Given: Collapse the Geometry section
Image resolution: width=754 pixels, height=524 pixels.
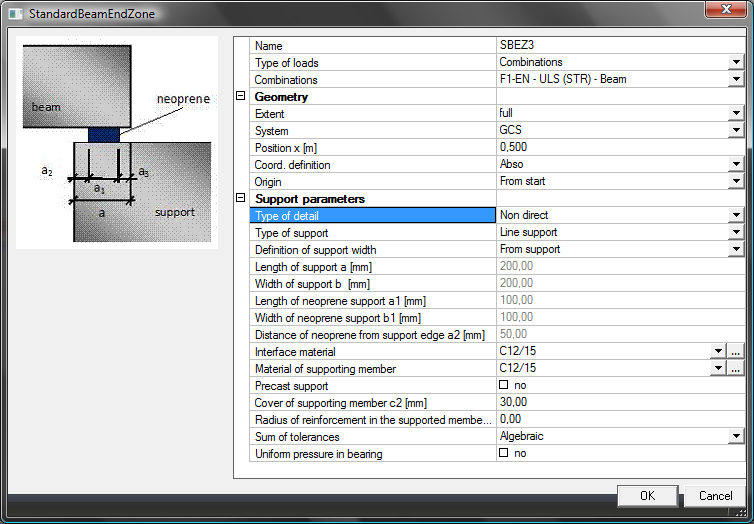Looking at the screenshot, I should click(x=240, y=97).
